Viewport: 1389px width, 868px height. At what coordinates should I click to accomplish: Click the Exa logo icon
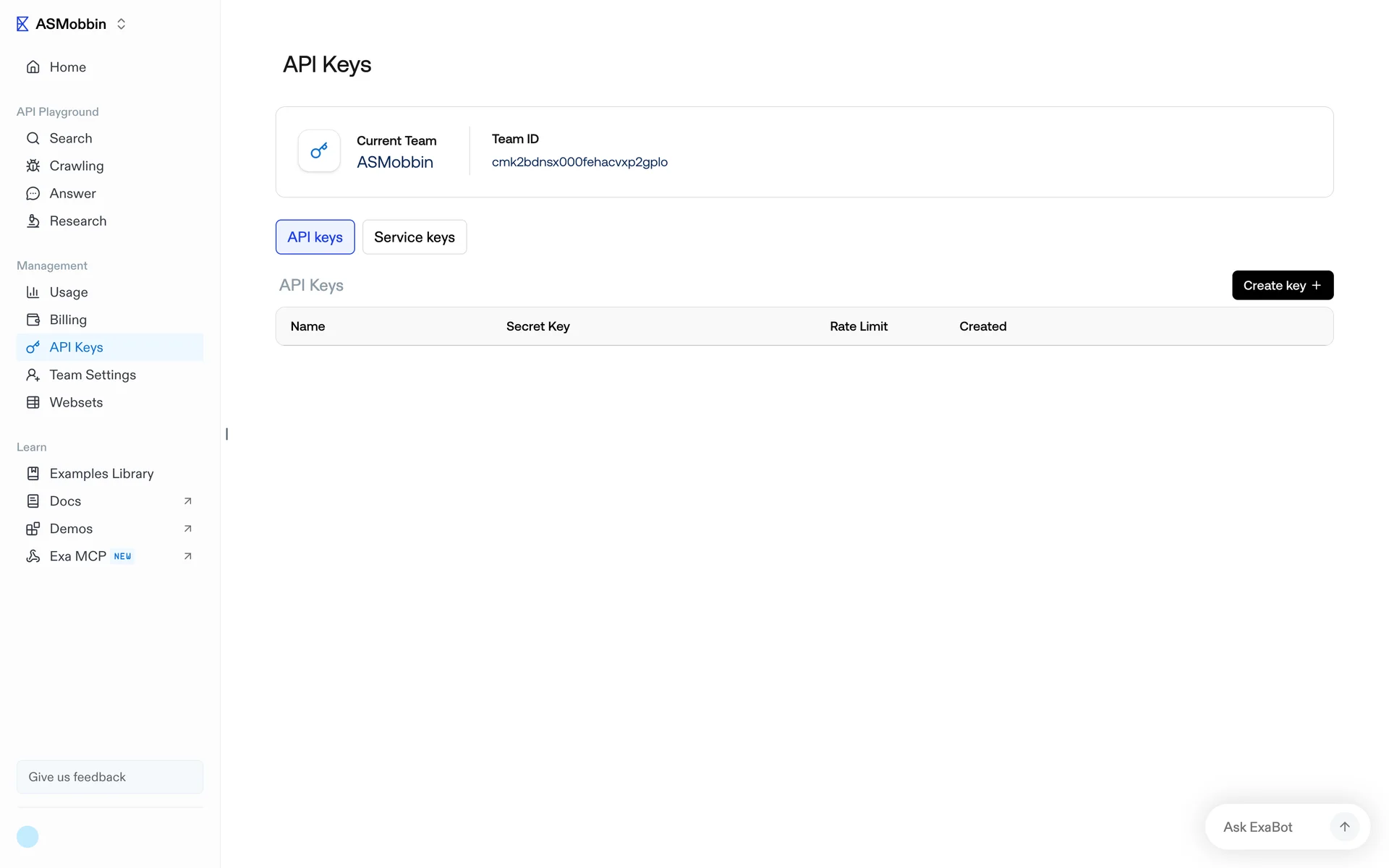[x=22, y=24]
